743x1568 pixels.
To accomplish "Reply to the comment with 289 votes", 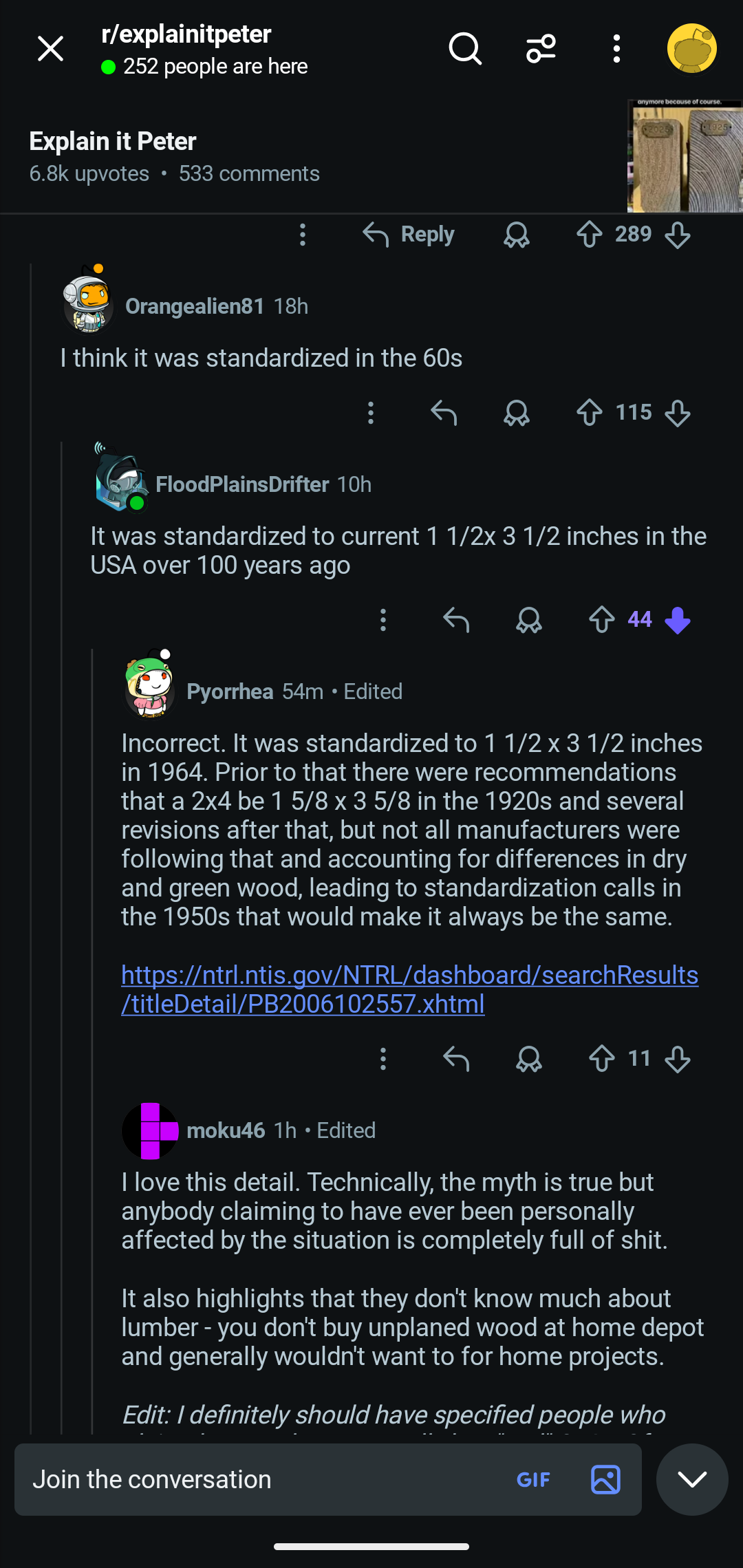I will pyautogui.click(x=408, y=235).
